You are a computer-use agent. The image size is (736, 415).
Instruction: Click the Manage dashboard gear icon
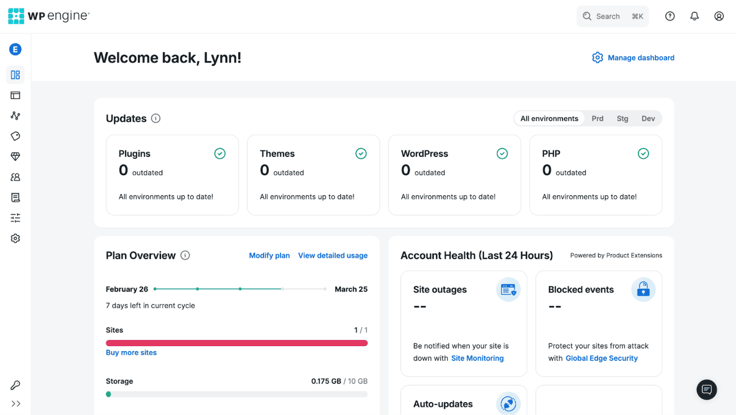pos(597,58)
